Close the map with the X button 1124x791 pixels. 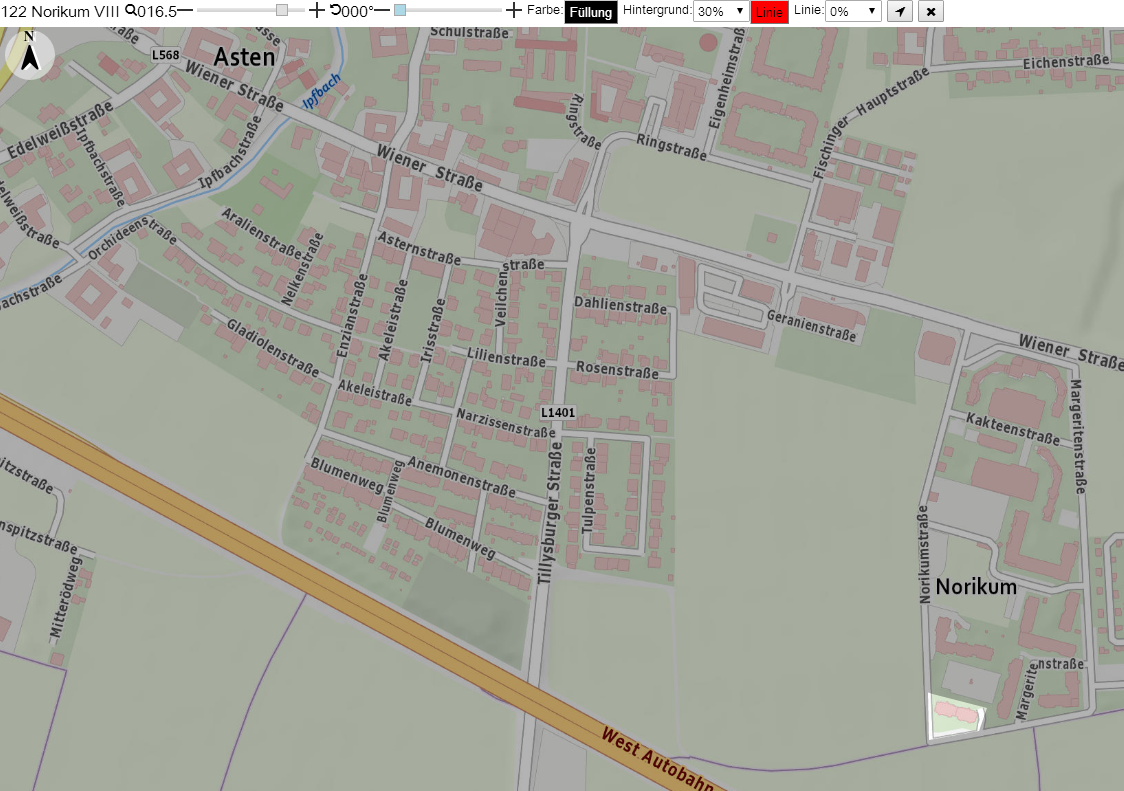click(930, 11)
